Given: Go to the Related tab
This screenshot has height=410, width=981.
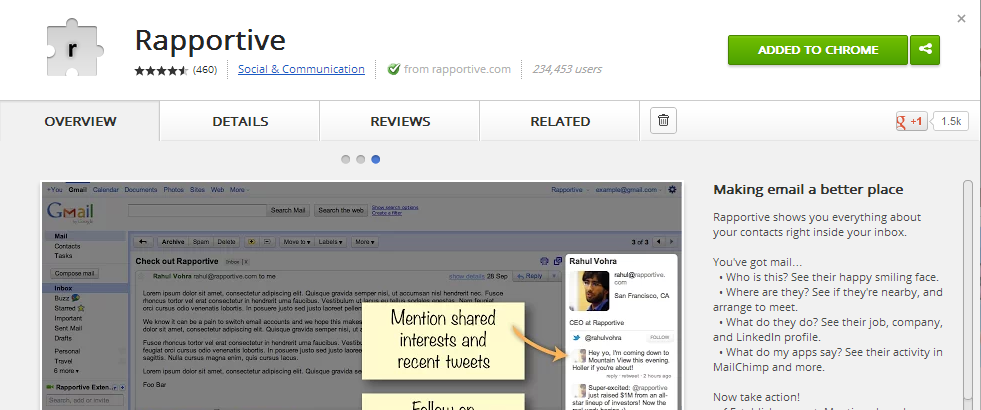Looking at the screenshot, I should point(560,122).
